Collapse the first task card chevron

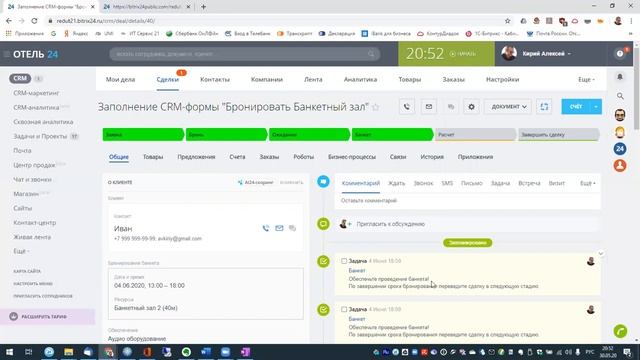(x=600, y=253)
